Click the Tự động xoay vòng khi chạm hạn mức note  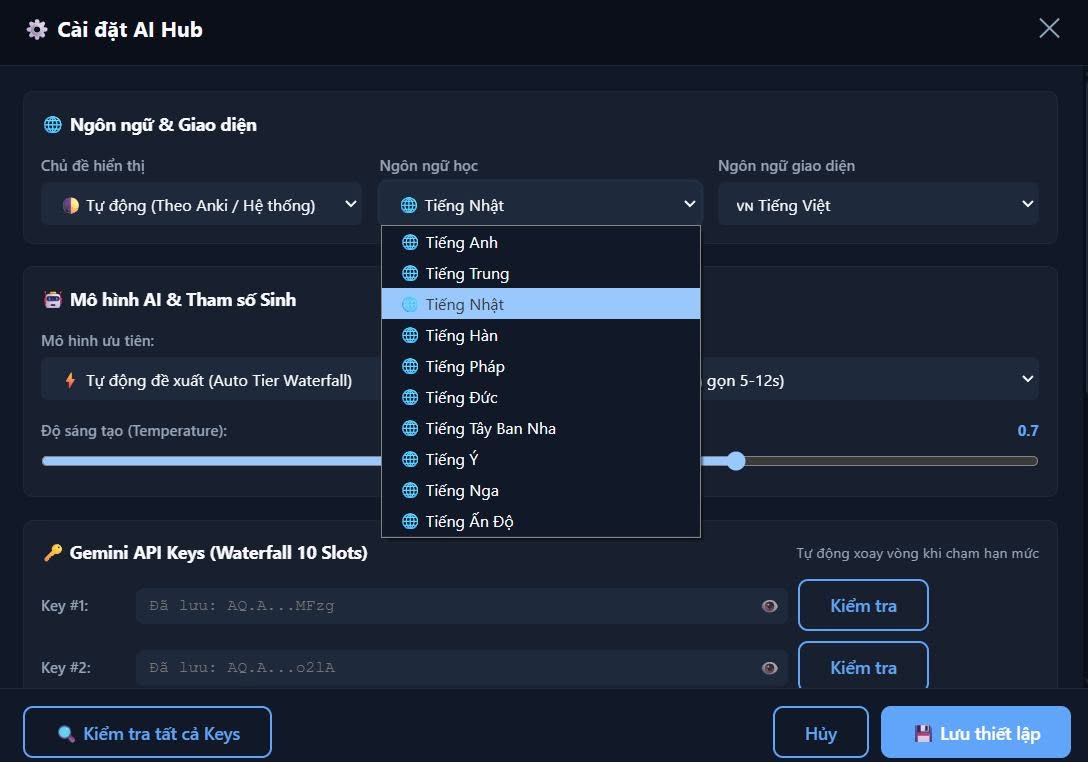[917, 553]
